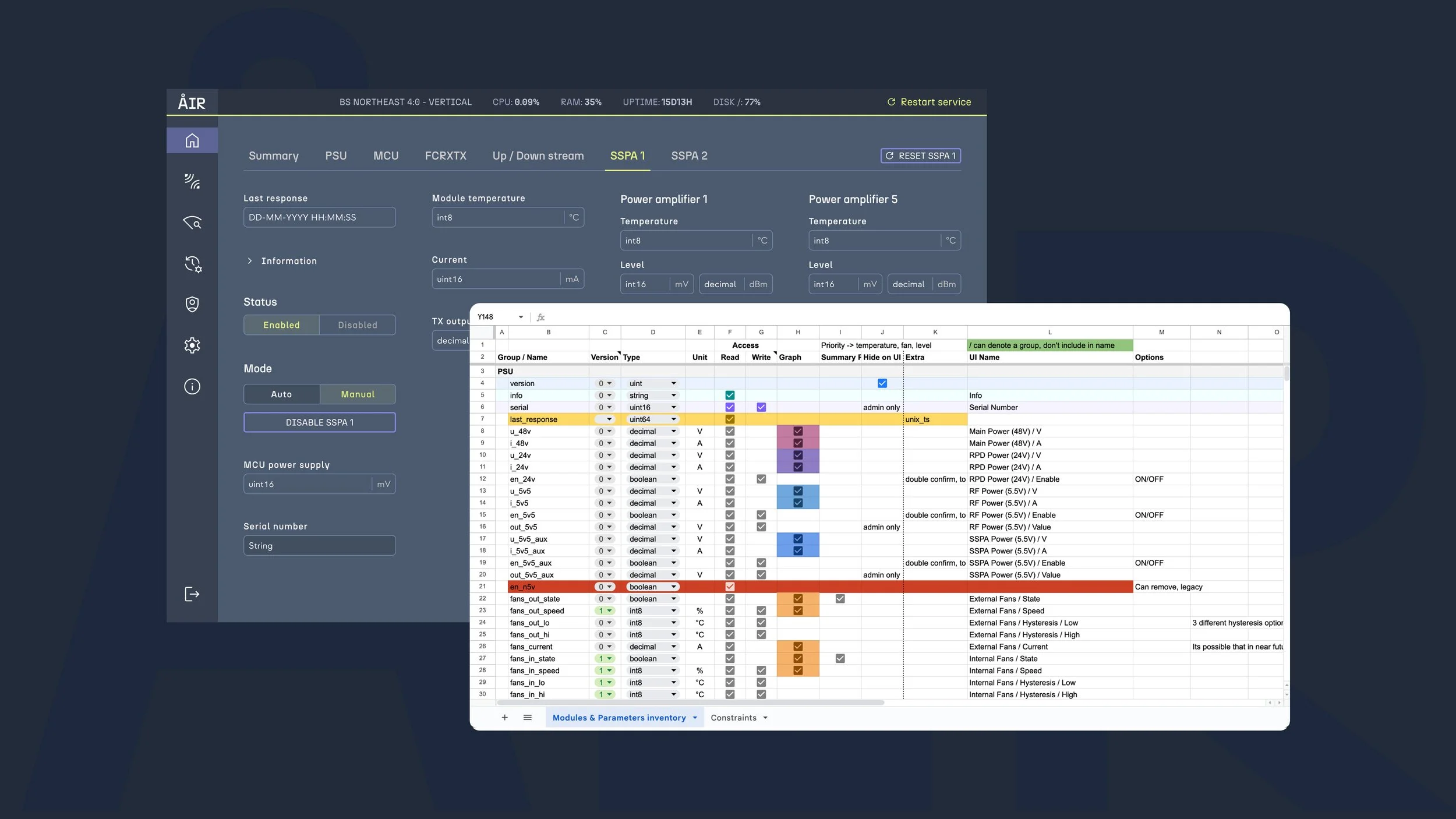Toggle the Write checkbox for serial row
The width and height of the screenshot is (1456, 819).
point(761,407)
